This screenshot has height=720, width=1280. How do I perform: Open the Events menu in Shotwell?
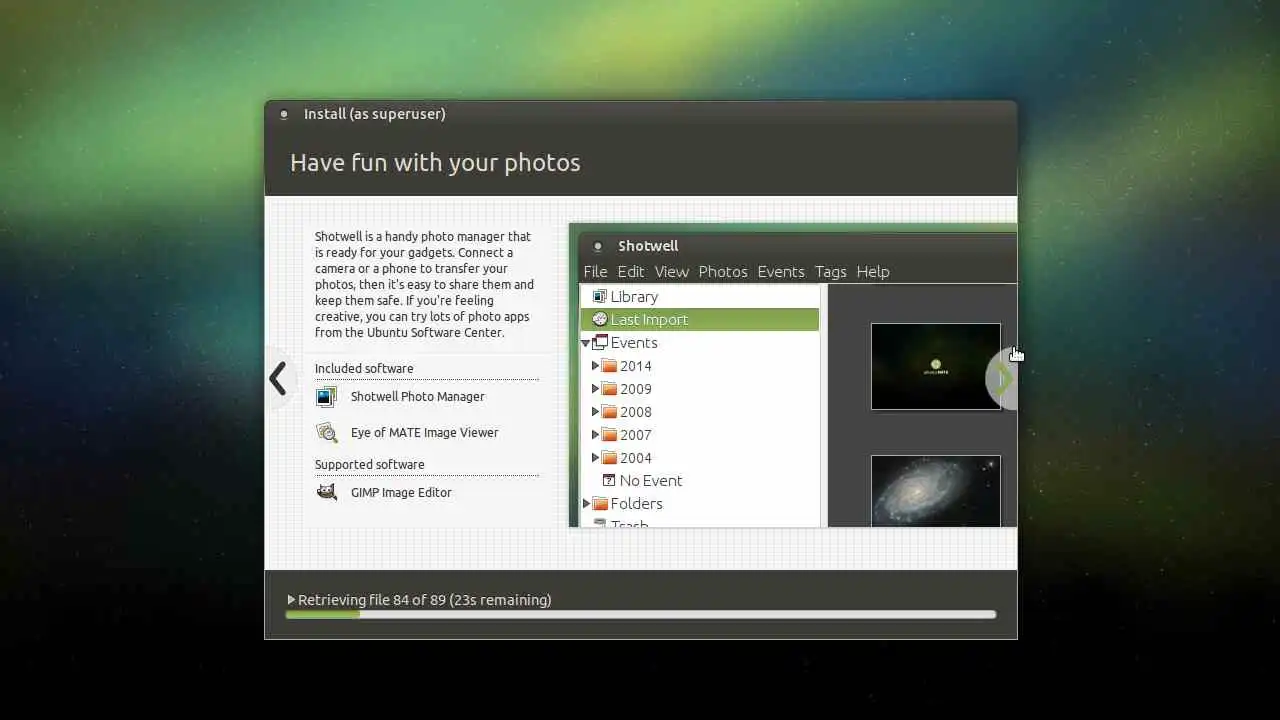pos(781,272)
